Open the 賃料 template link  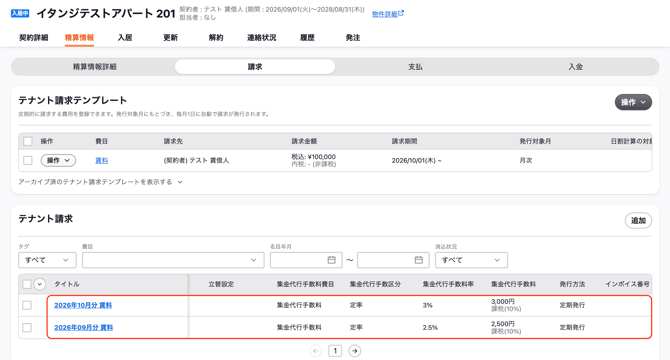pyautogui.click(x=101, y=161)
